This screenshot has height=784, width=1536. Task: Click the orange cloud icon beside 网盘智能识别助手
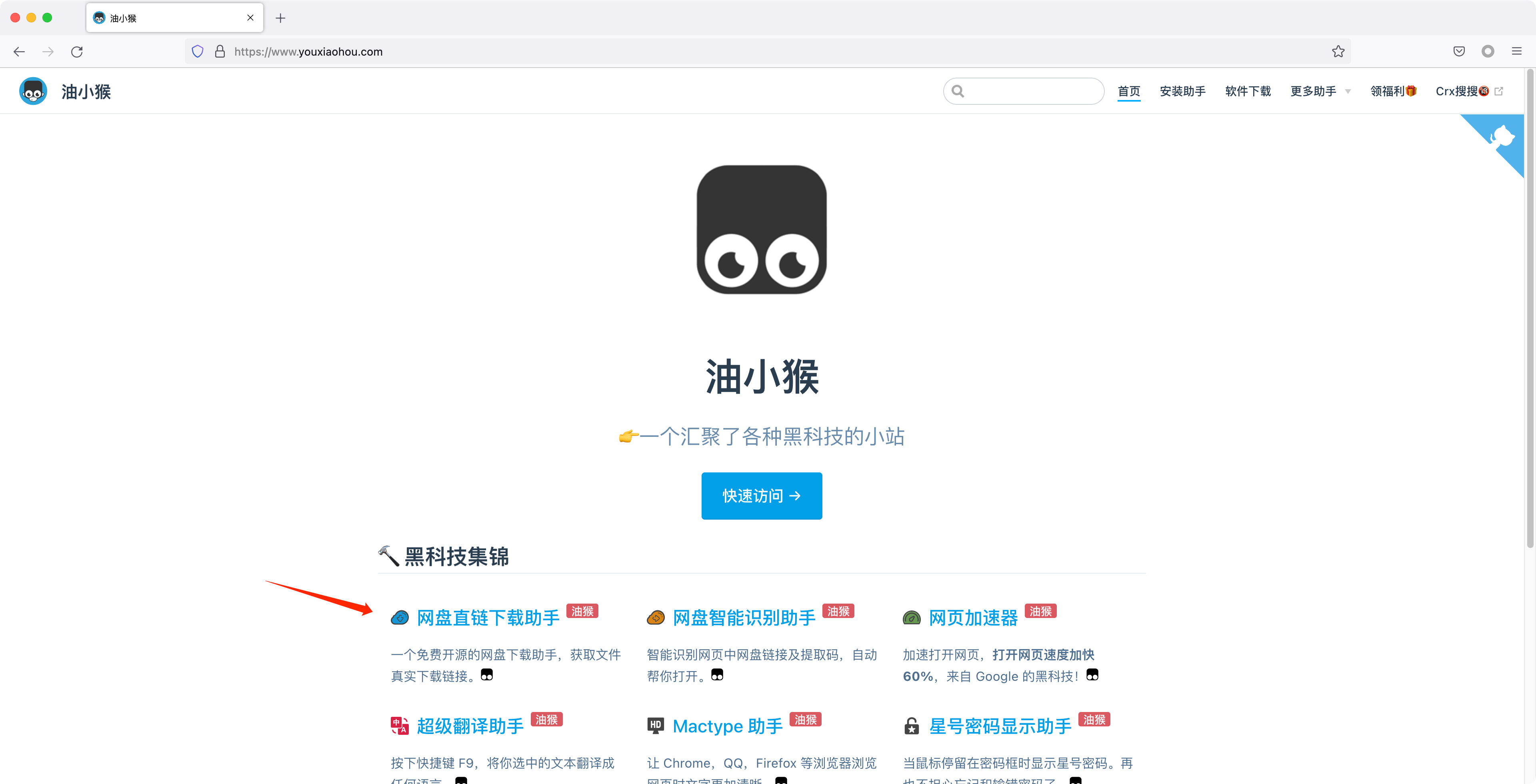point(655,618)
